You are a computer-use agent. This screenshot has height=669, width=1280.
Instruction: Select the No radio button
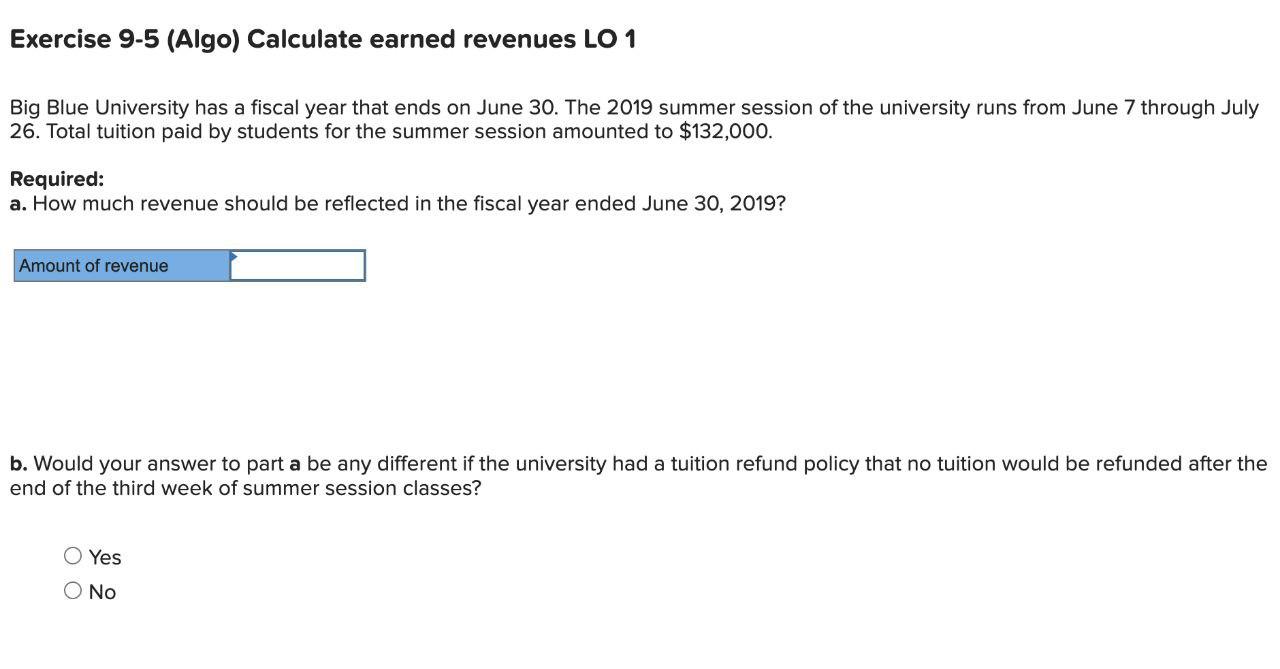(x=72, y=590)
